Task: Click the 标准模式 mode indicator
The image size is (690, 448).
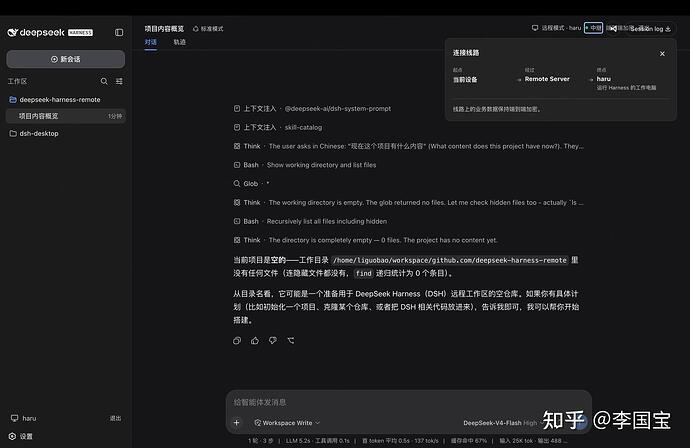Action: 208,29
